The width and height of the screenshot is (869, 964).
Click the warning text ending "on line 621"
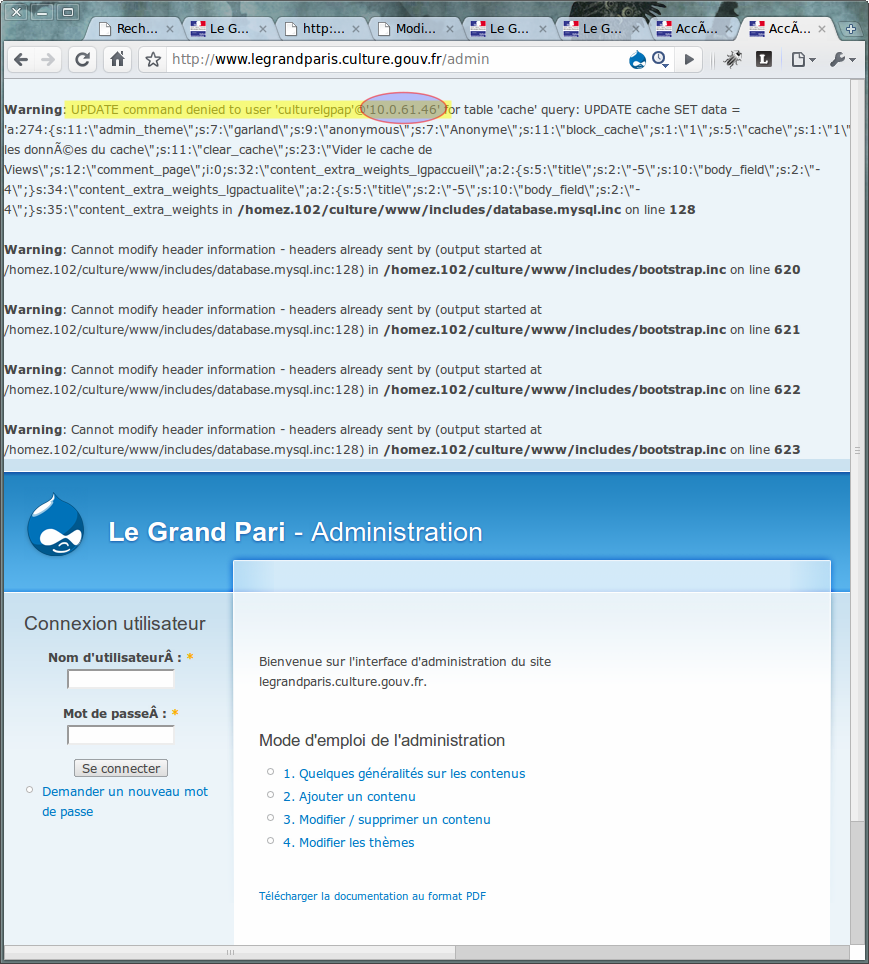(x=402, y=320)
